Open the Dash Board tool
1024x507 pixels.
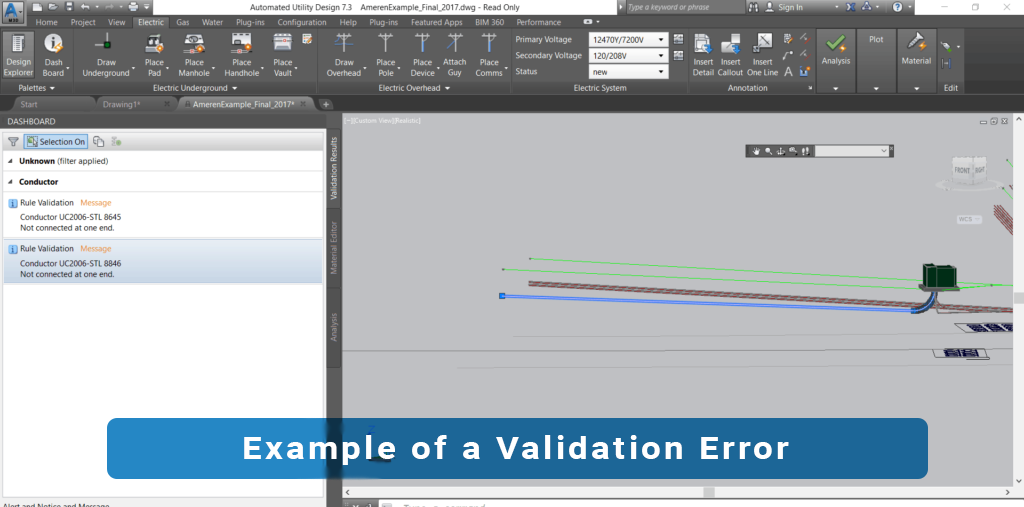54,55
